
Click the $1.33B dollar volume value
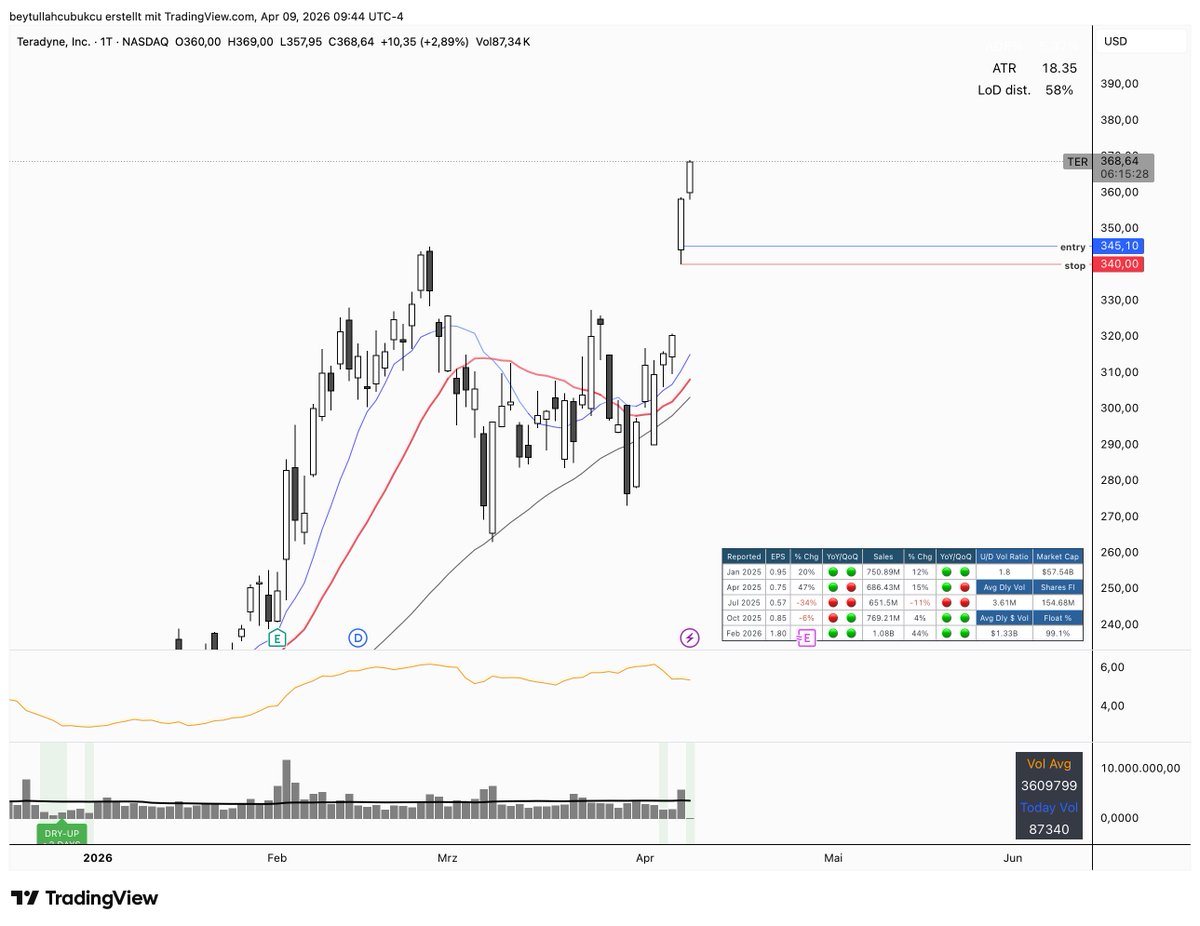[1004, 632]
